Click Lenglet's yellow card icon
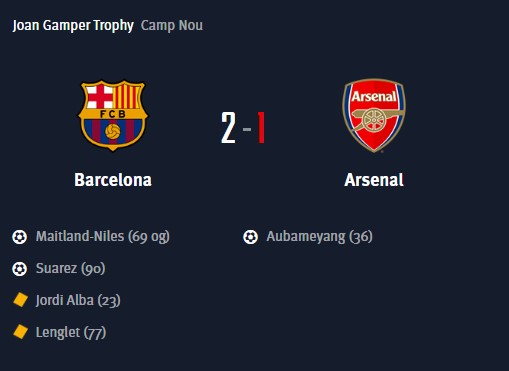 [20, 332]
